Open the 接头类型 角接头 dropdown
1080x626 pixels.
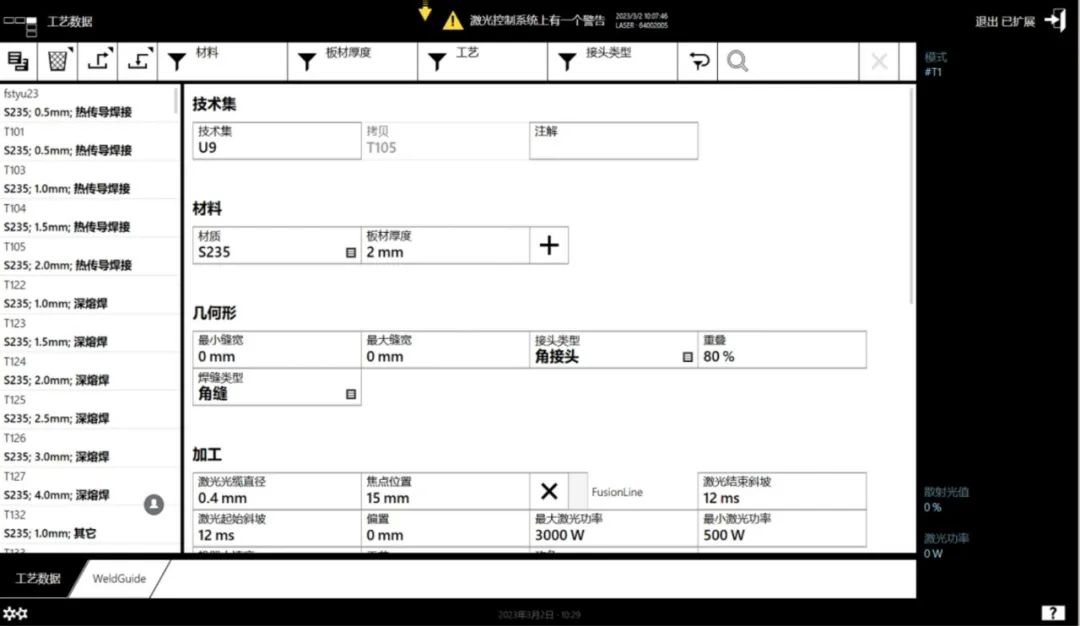(614, 350)
